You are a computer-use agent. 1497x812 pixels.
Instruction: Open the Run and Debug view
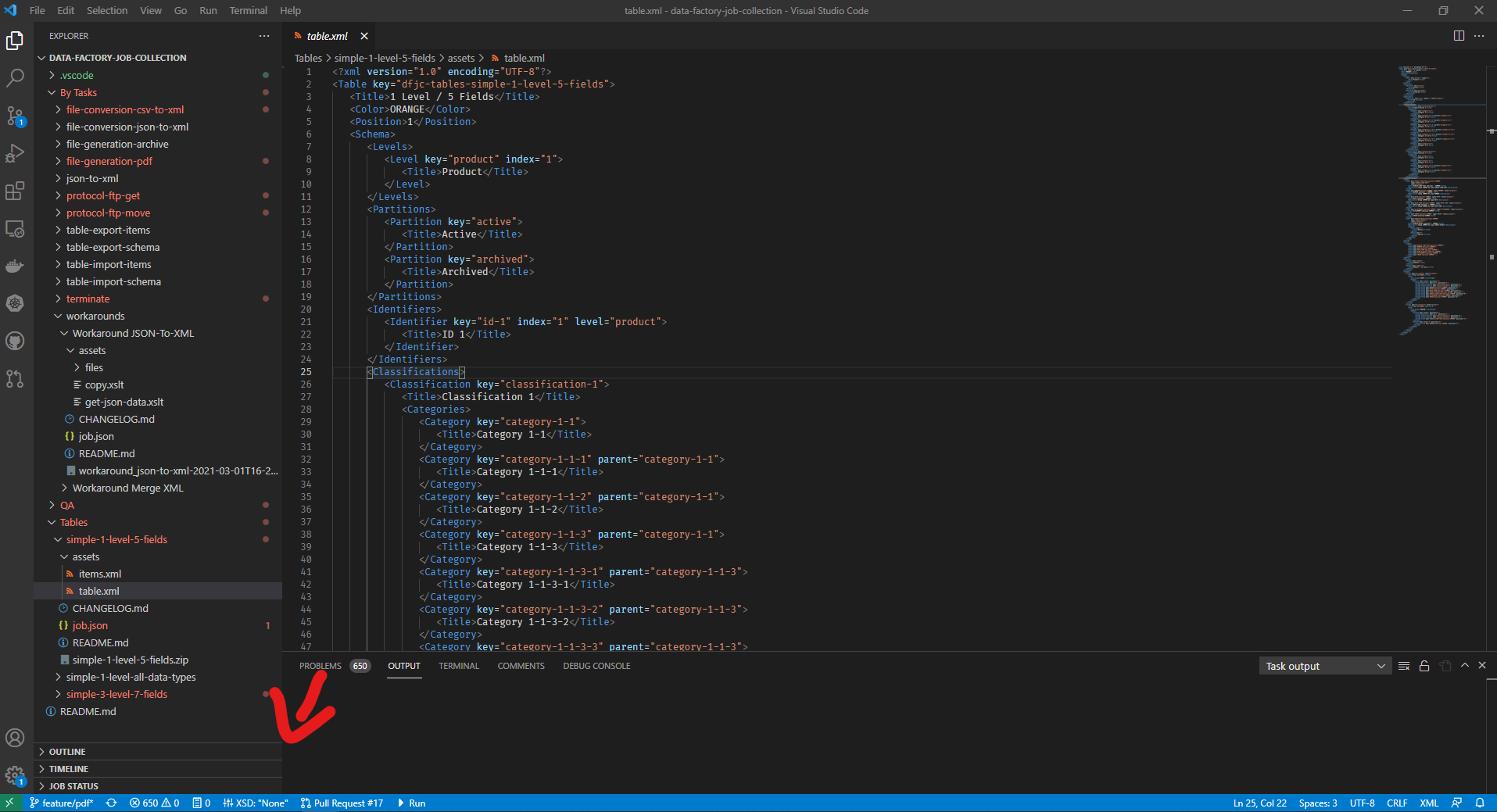pos(15,153)
